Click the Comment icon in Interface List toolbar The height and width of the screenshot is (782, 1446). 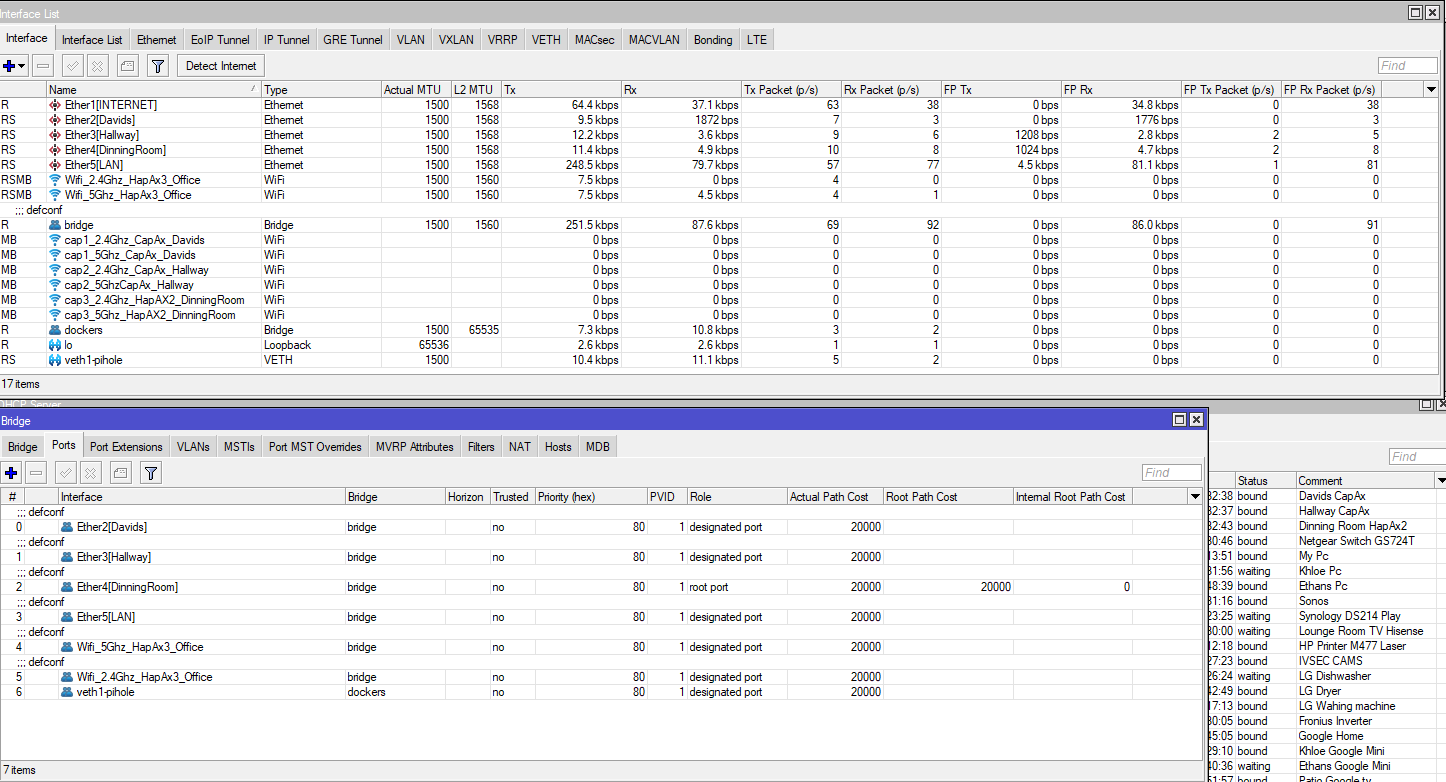(127, 66)
